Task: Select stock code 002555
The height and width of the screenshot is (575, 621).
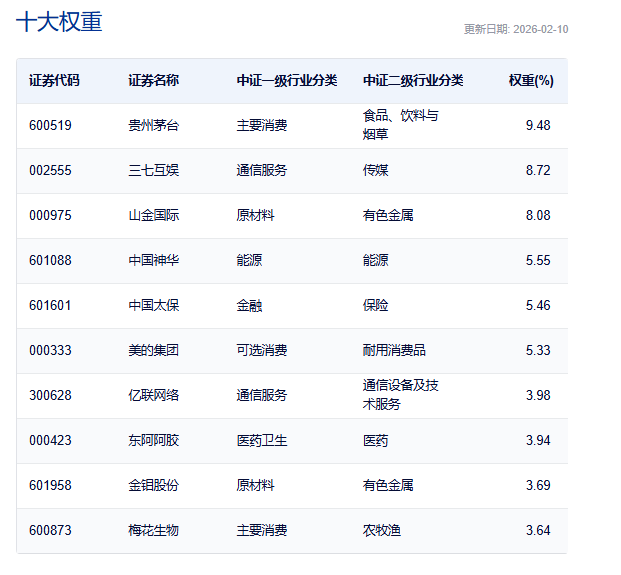Action: click(x=50, y=171)
